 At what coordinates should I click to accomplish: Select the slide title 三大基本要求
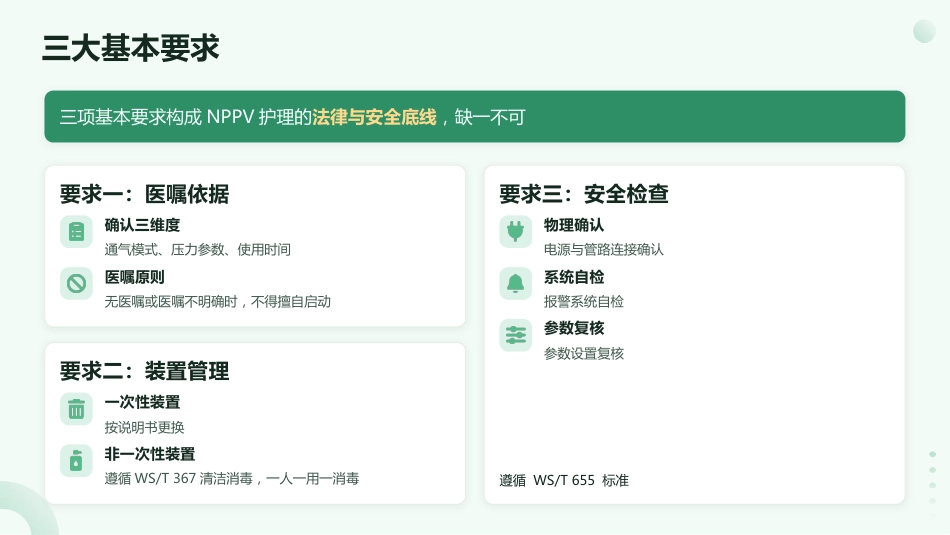point(130,48)
